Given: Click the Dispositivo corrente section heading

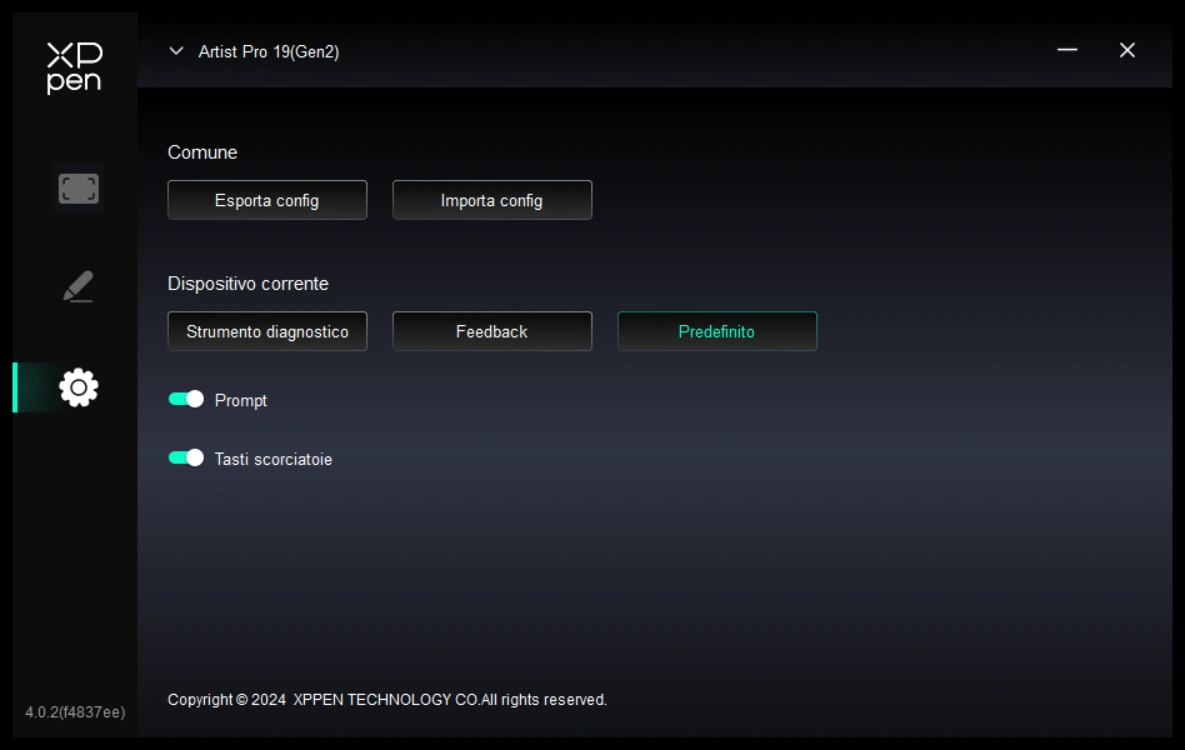Looking at the screenshot, I should click(248, 284).
